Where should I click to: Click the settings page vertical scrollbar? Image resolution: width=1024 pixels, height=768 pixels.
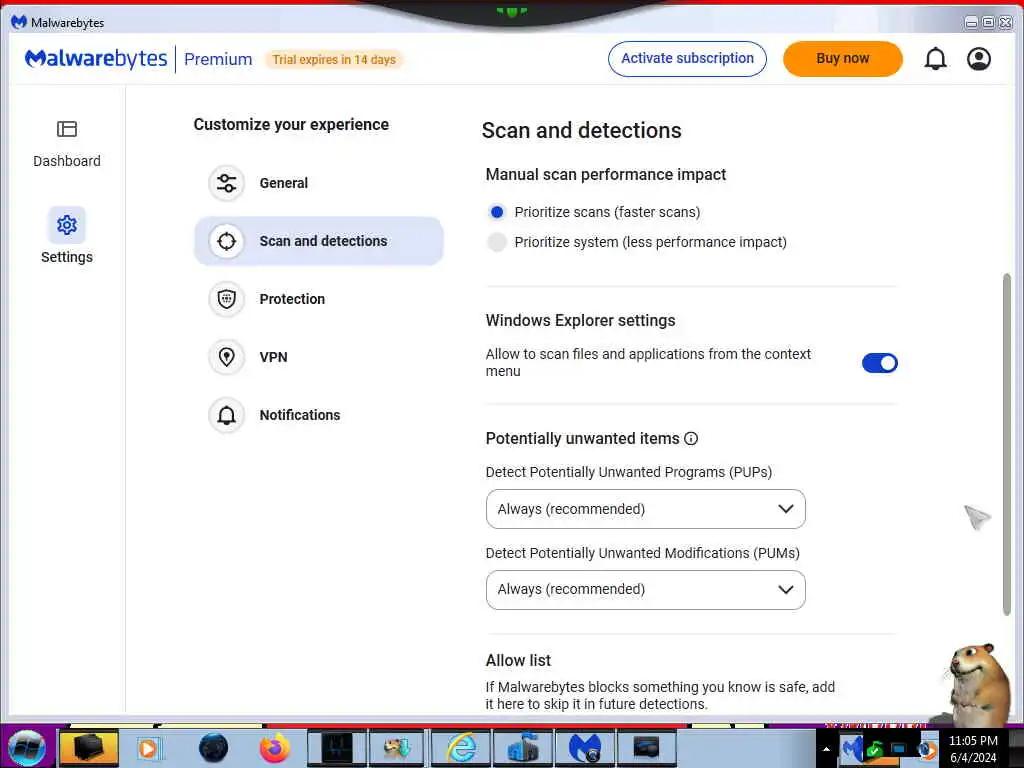[1006, 444]
